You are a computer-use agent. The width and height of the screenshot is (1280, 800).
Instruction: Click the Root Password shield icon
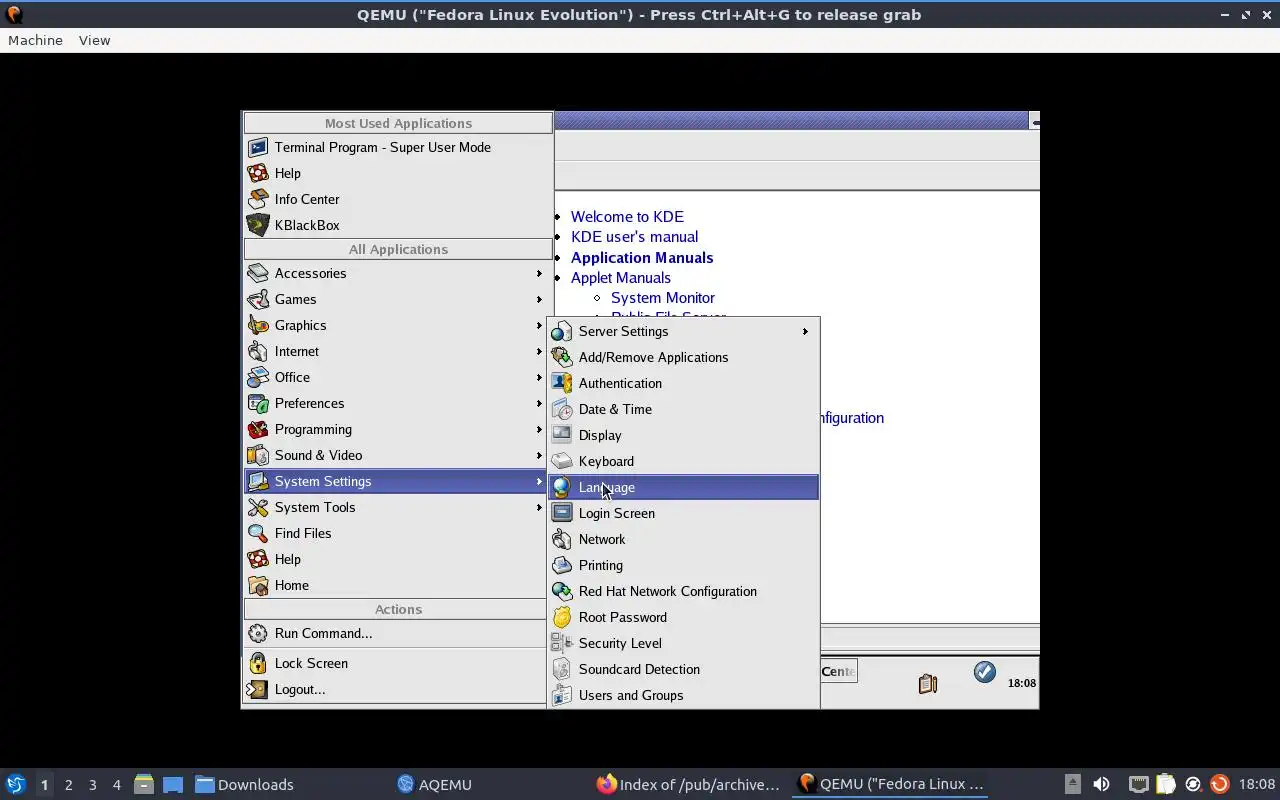coord(562,617)
